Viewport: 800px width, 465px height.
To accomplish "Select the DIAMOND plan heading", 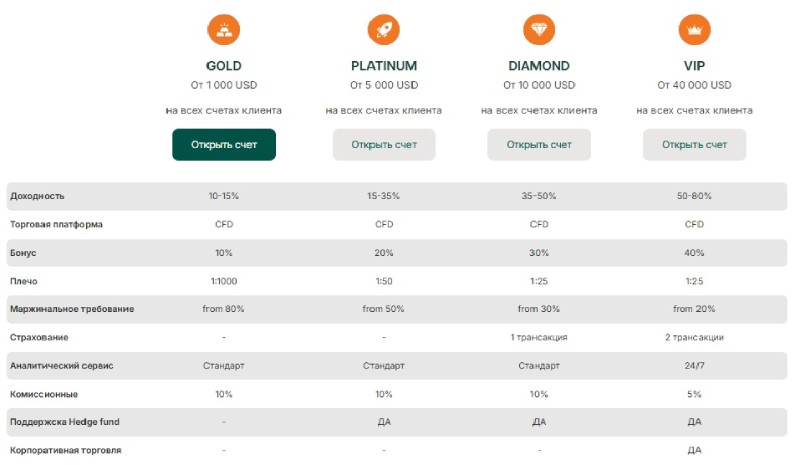I will (x=539, y=66).
